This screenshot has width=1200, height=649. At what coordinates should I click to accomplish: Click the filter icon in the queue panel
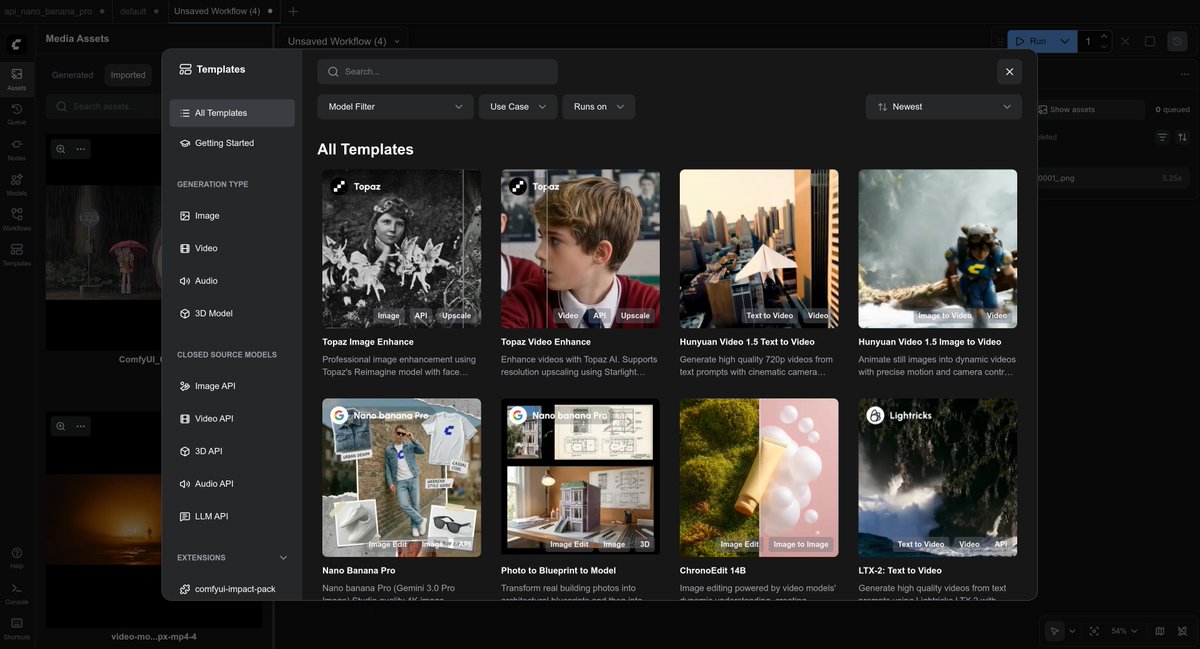point(1162,137)
